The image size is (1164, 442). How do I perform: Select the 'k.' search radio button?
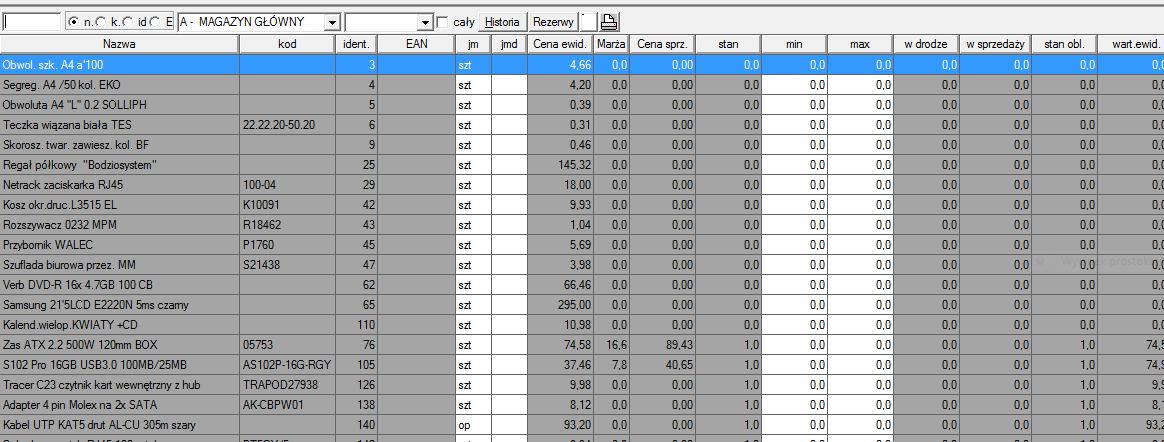tap(101, 22)
